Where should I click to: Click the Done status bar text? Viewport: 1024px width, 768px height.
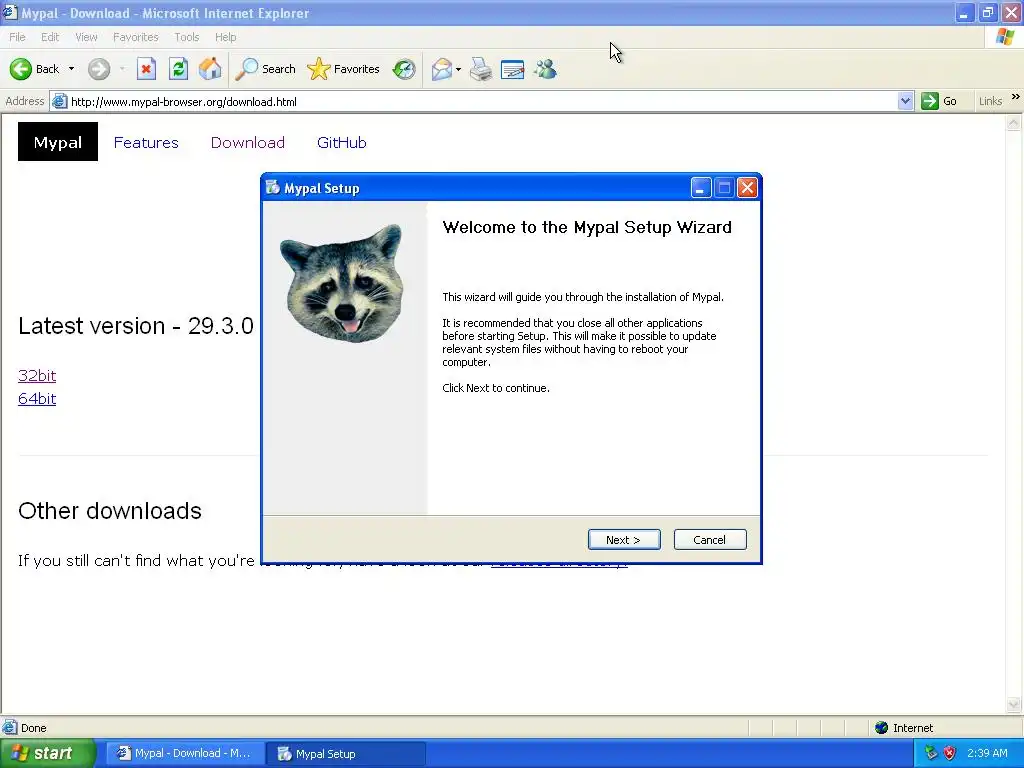(x=33, y=728)
